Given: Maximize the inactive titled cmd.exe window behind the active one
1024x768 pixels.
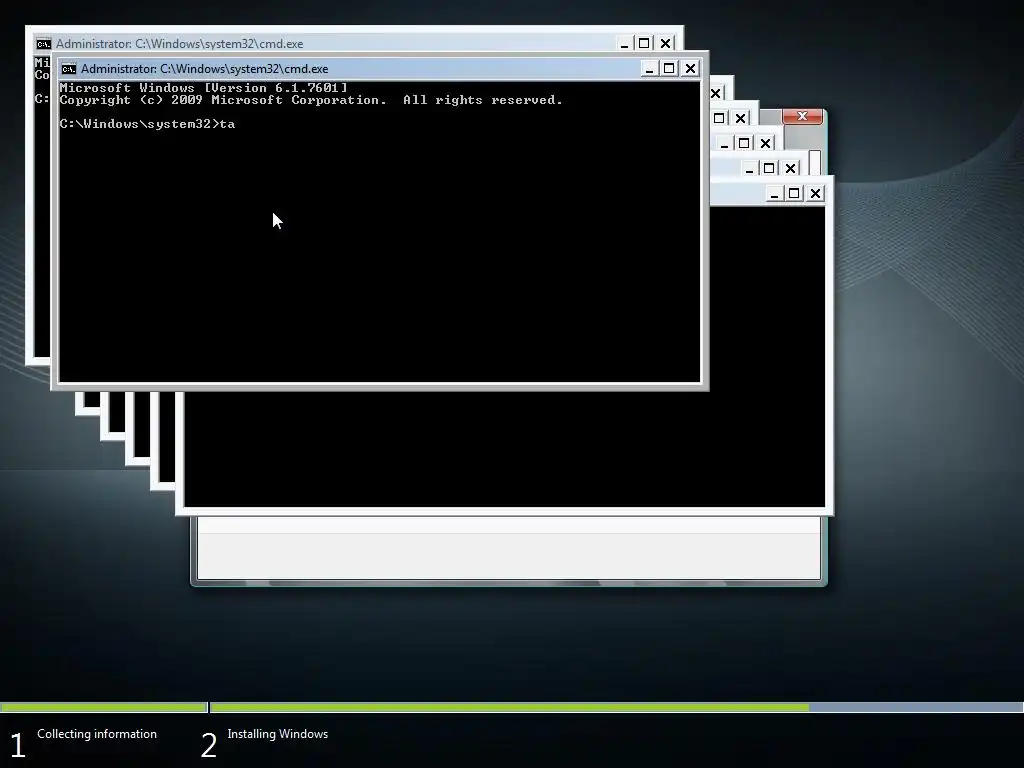Looking at the screenshot, I should [644, 44].
